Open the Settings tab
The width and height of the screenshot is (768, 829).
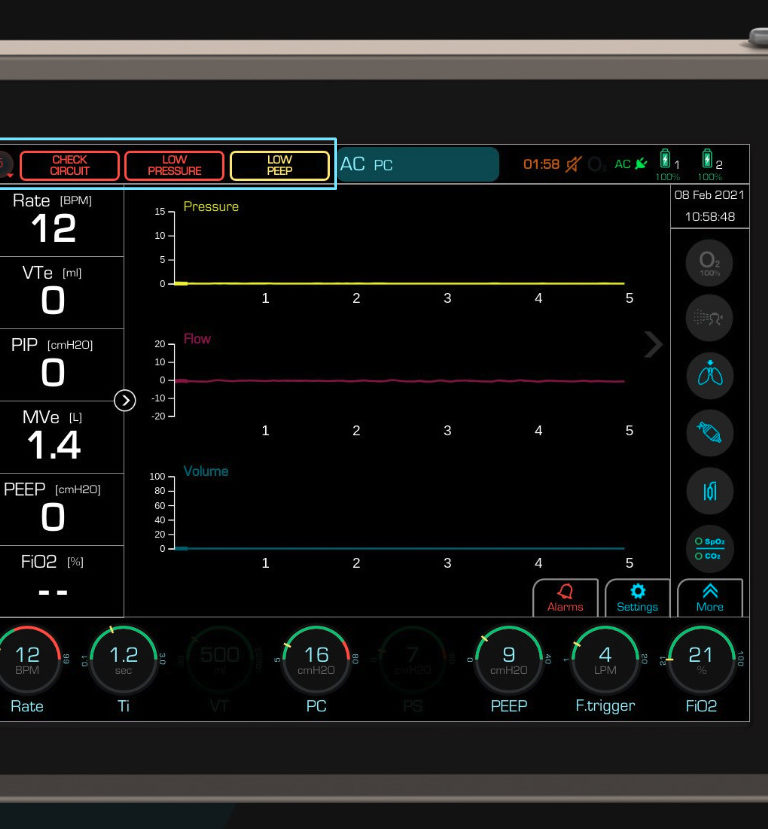[637, 598]
